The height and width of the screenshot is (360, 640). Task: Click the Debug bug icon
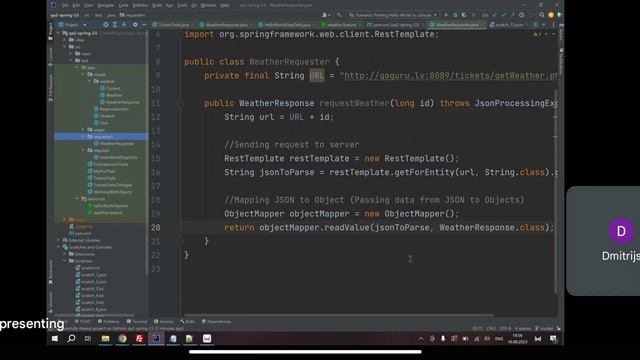point(455,15)
